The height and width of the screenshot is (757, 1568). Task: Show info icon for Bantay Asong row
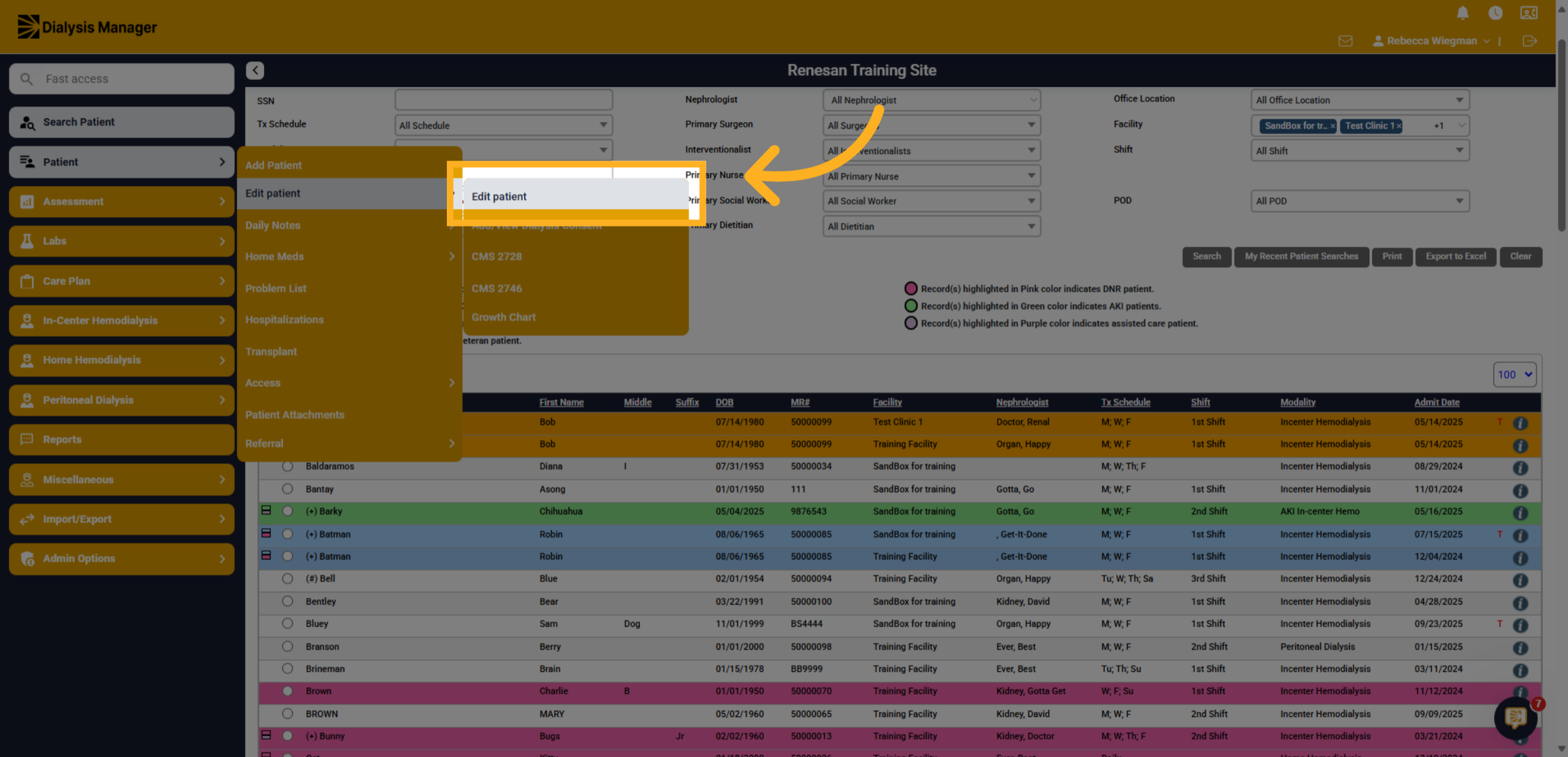click(1520, 490)
